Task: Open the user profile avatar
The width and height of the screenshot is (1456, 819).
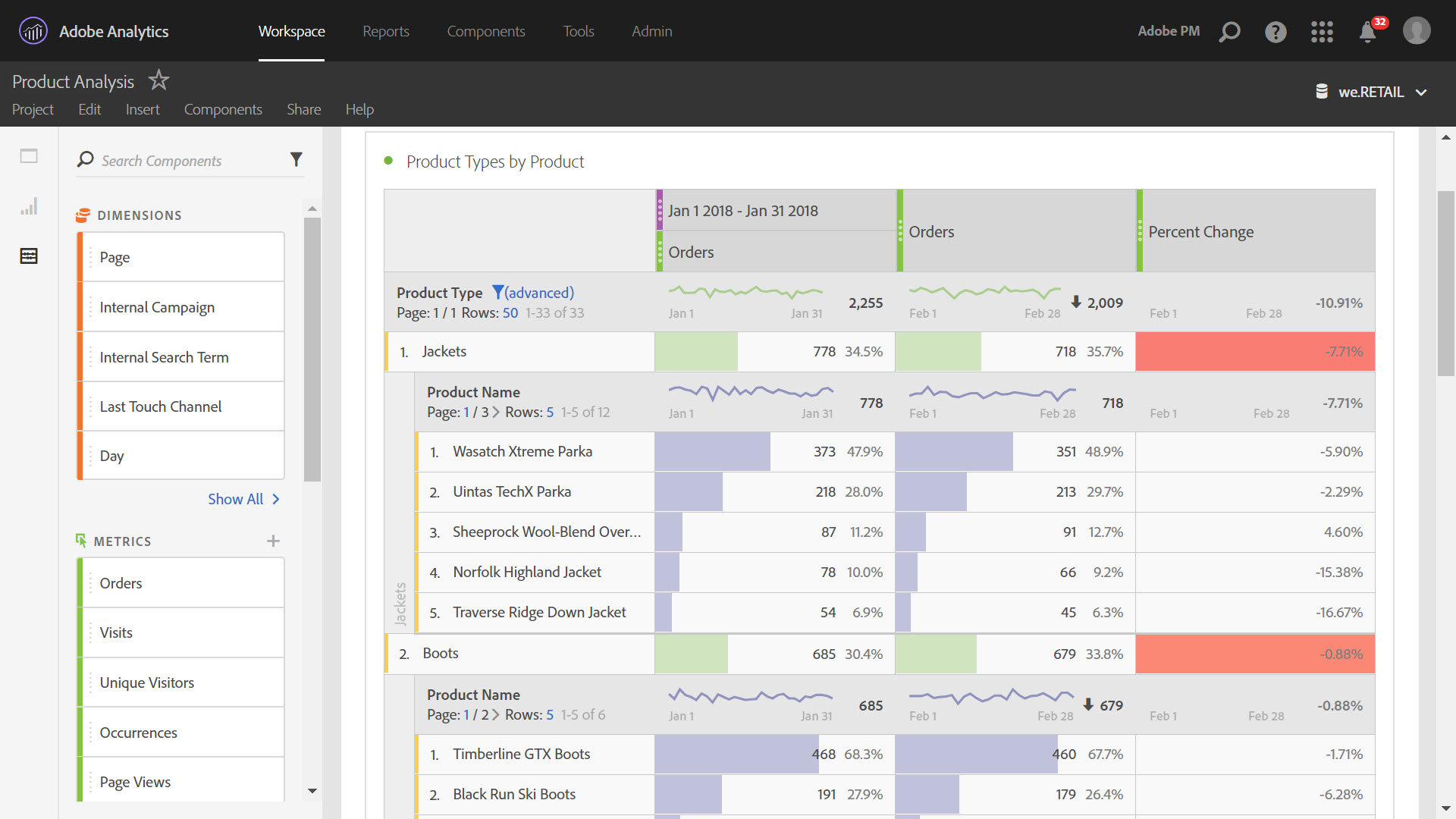Action: tap(1416, 31)
